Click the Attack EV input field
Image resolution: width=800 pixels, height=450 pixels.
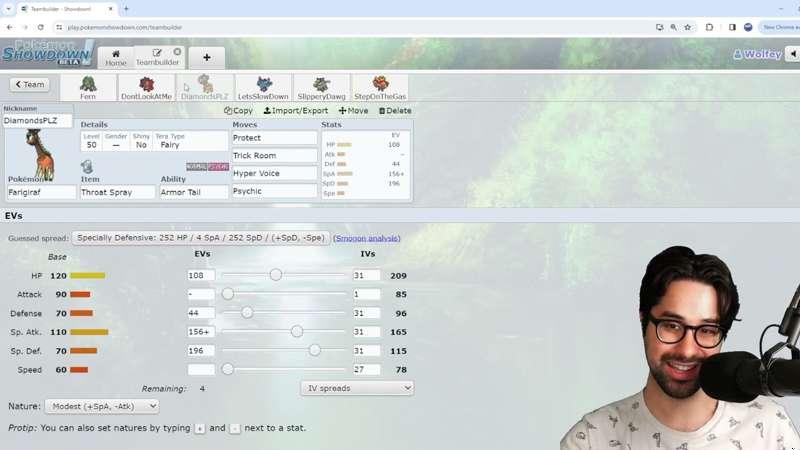pyautogui.click(x=201, y=294)
